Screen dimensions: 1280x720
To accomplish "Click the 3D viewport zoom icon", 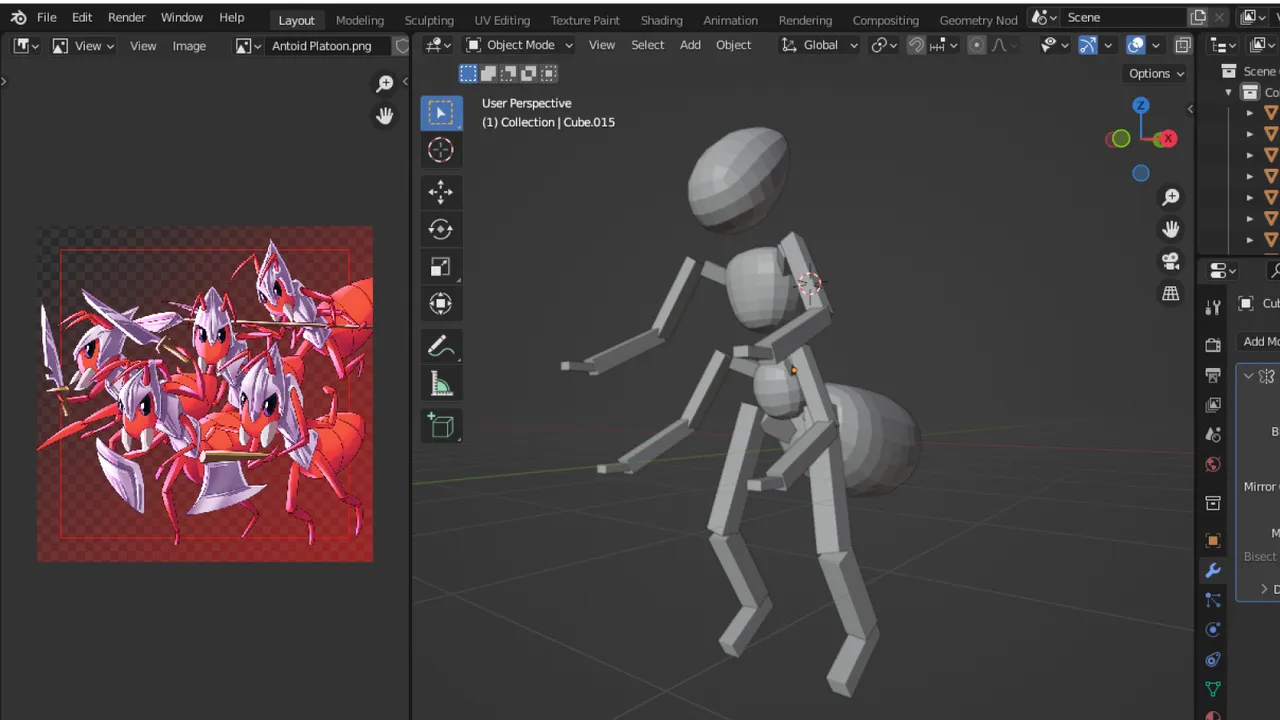I will [1171, 198].
